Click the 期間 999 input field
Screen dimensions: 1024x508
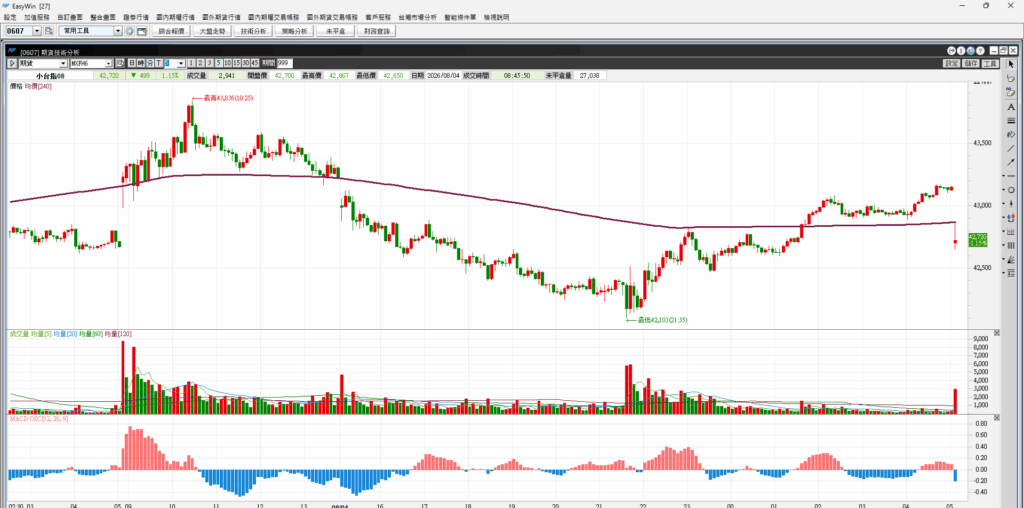tap(285, 63)
